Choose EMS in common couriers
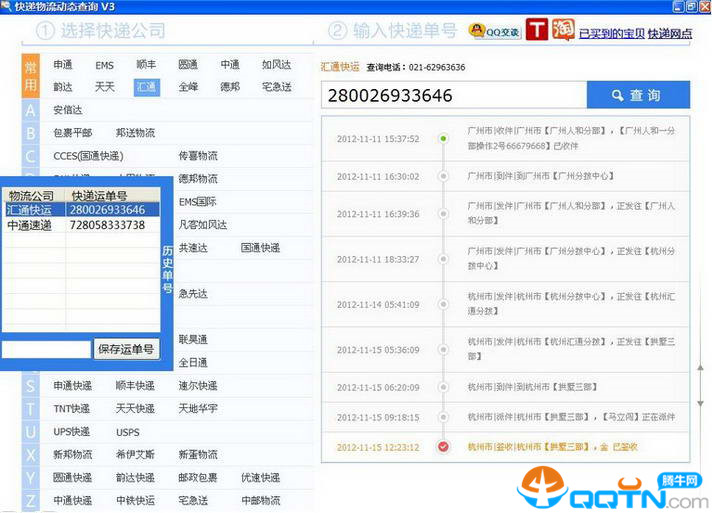Image resolution: width=712 pixels, height=513 pixels. [105, 66]
